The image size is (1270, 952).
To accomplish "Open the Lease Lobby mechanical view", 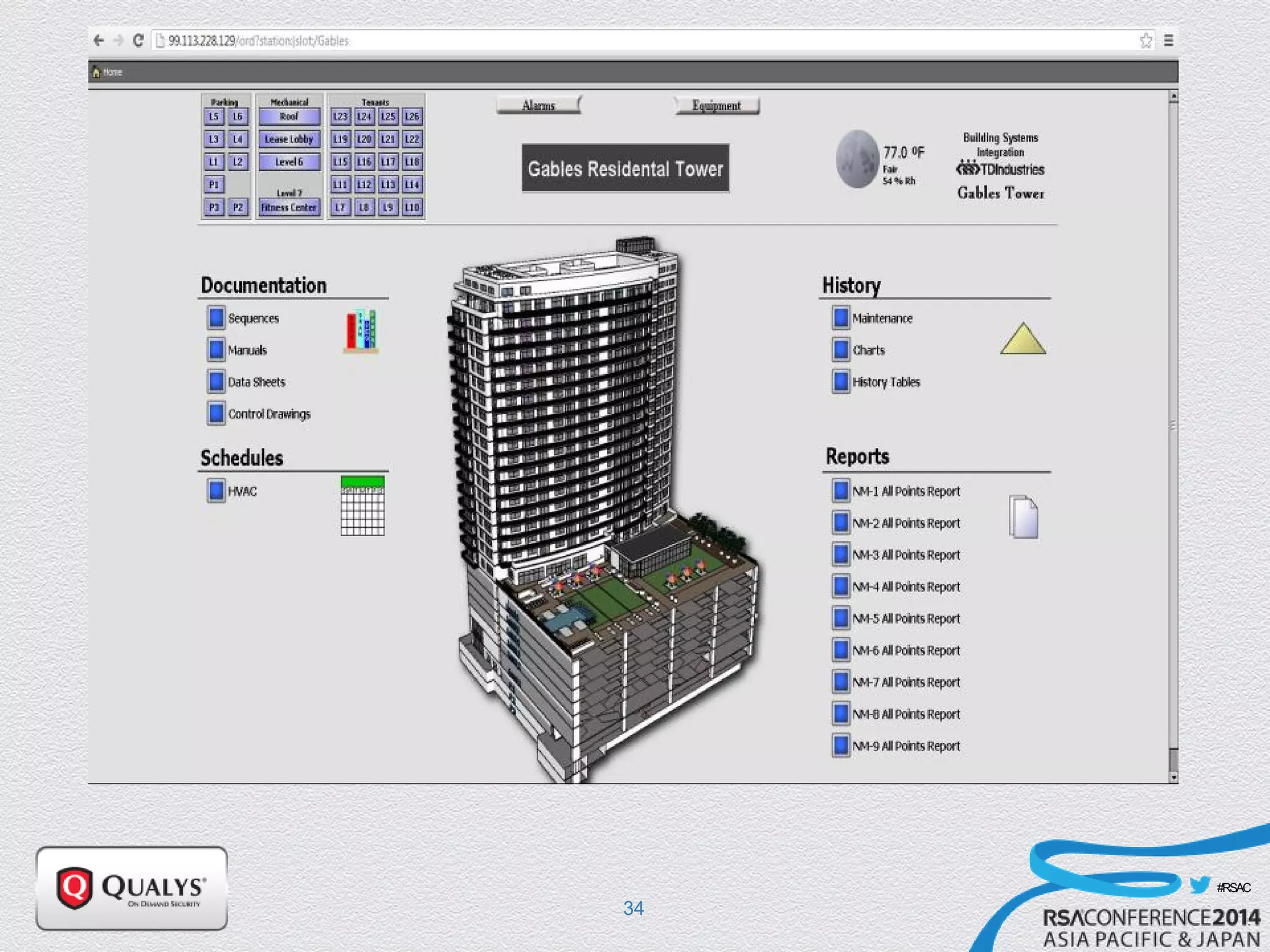I will coord(289,139).
